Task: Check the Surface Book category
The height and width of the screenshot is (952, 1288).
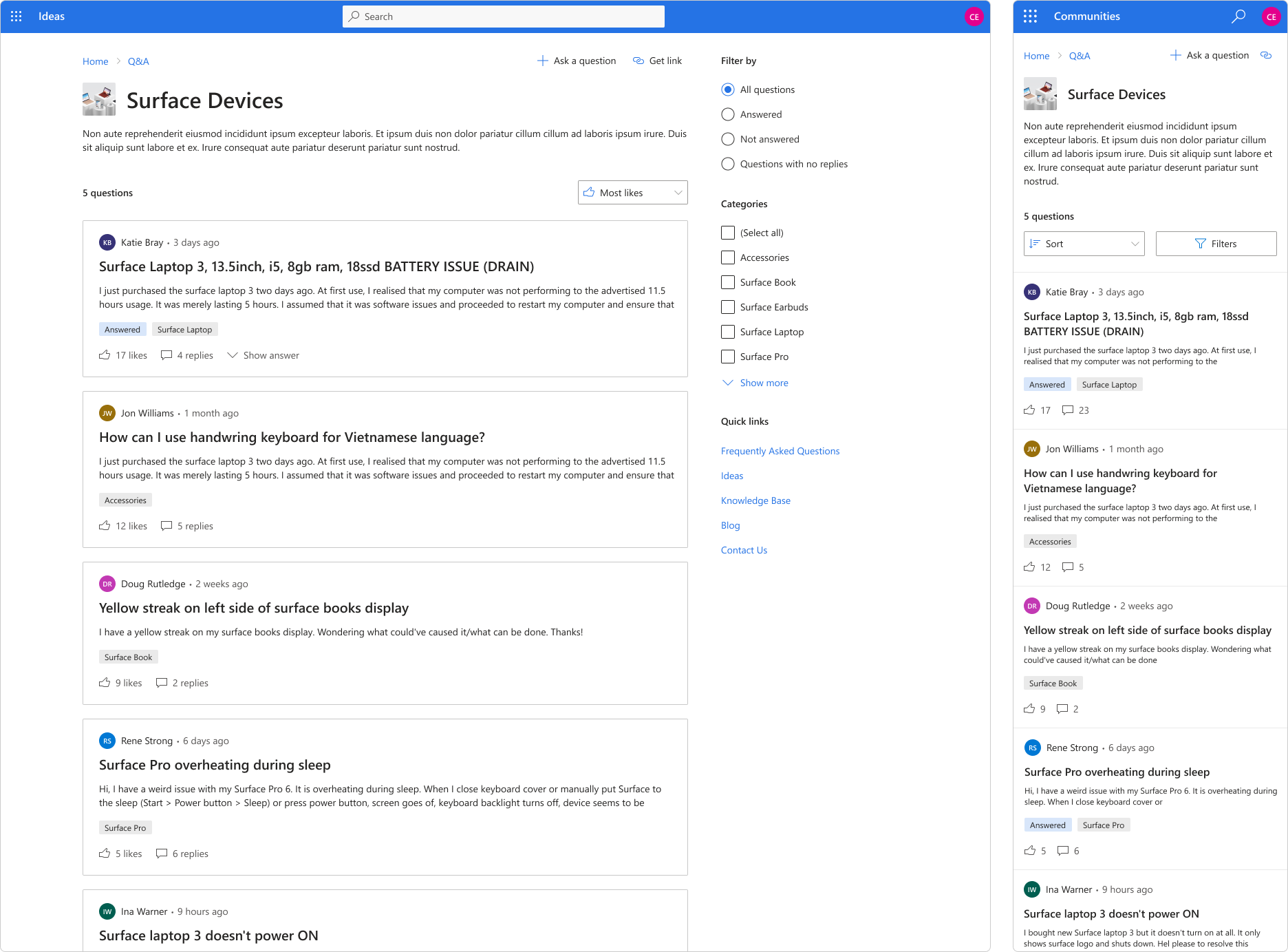Action: pos(728,282)
